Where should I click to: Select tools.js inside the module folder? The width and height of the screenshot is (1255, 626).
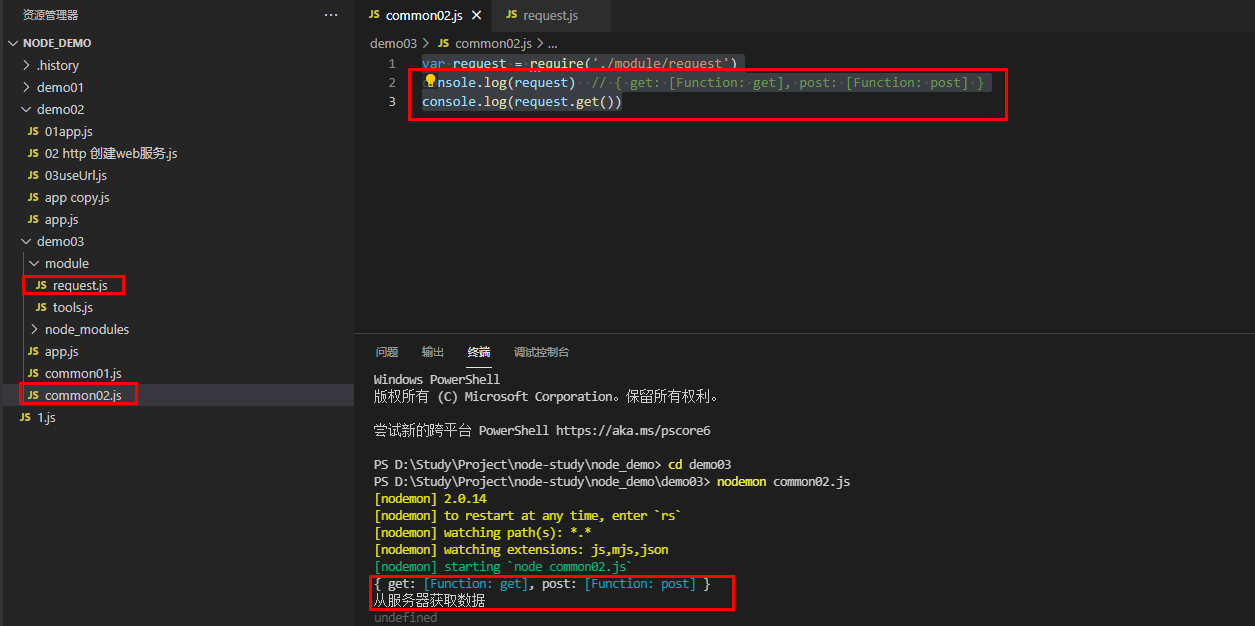72,307
